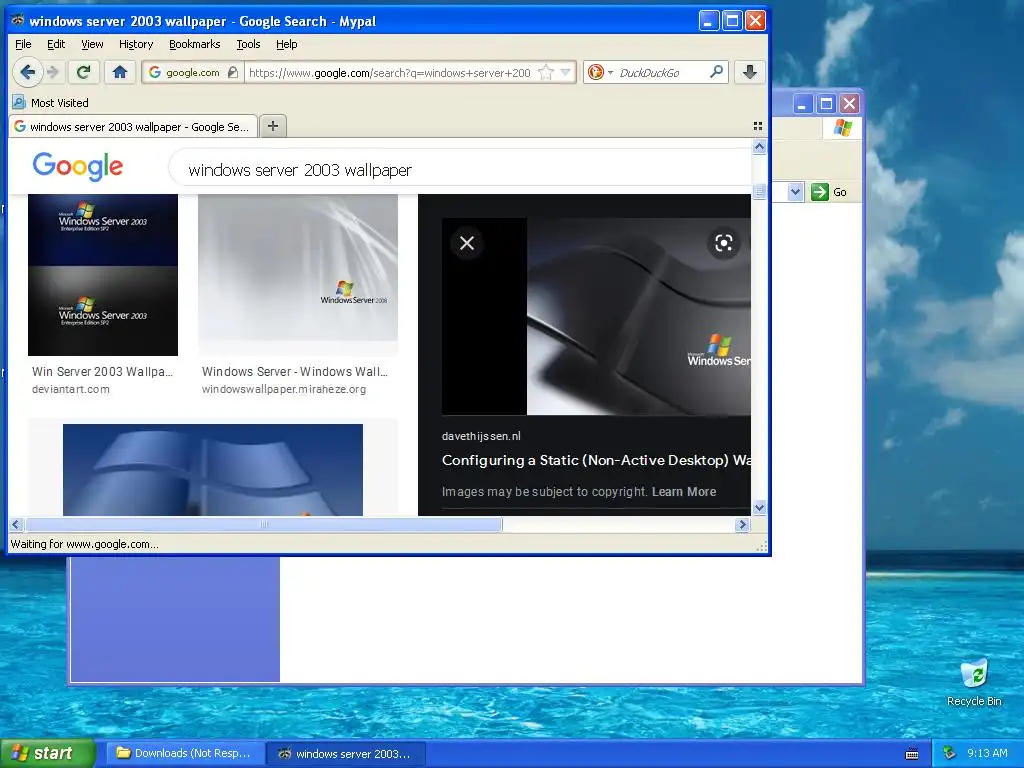This screenshot has height=768, width=1024.
Task: Click the windowswallpaper.miraheze.org source link
Action: 283,389
